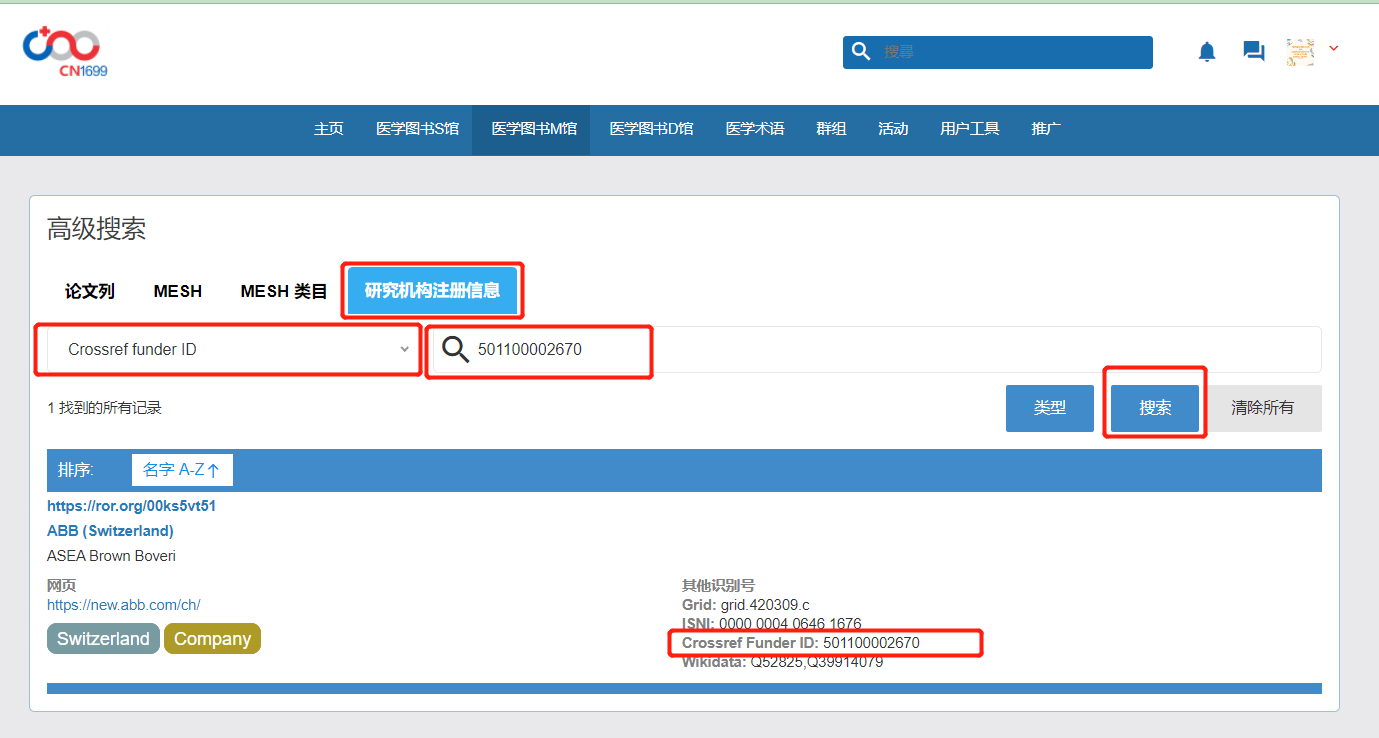Click the magnifier icon beside 501100002670

pyautogui.click(x=455, y=349)
